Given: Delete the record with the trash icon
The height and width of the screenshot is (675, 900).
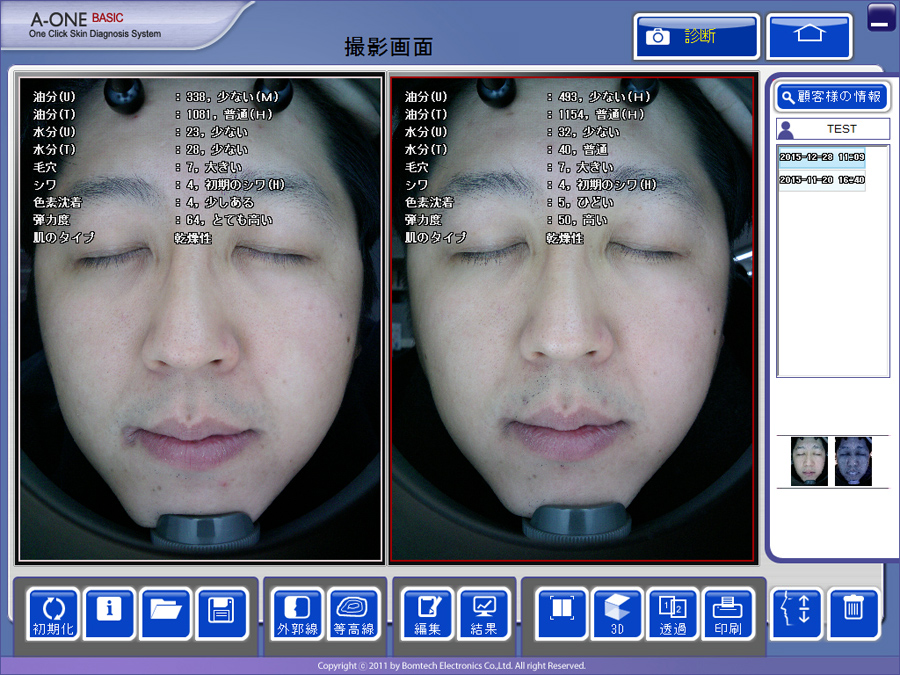Looking at the screenshot, I should [x=853, y=613].
